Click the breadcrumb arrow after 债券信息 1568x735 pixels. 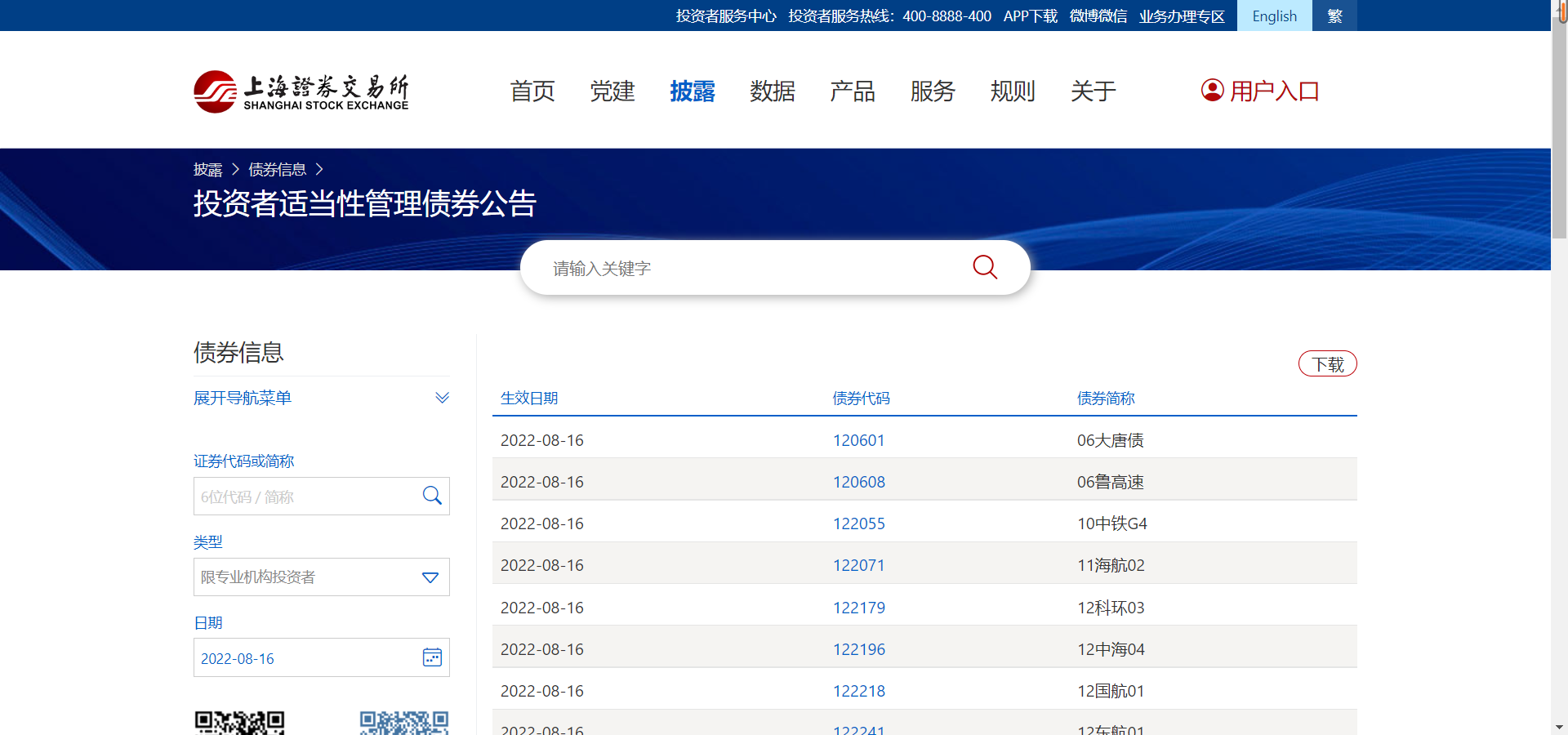click(x=319, y=169)
